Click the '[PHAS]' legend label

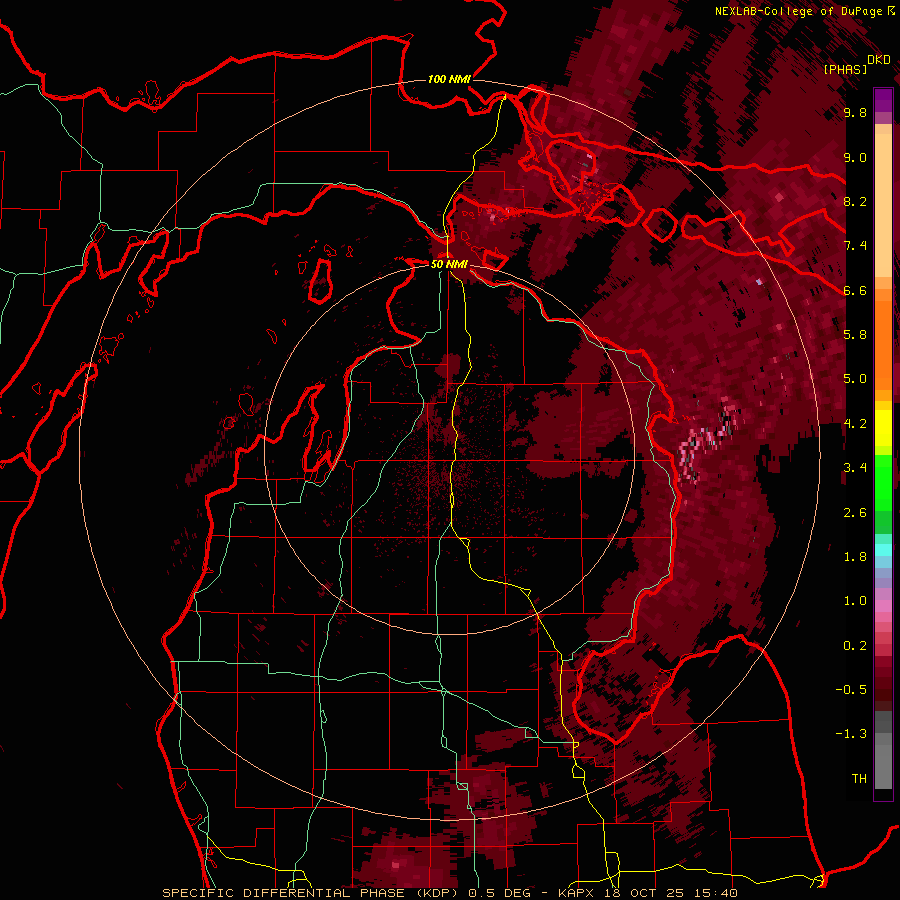tap(845, 69)
